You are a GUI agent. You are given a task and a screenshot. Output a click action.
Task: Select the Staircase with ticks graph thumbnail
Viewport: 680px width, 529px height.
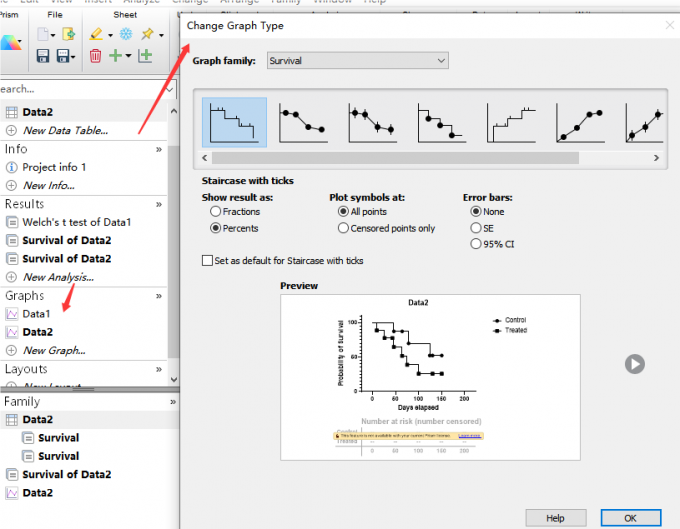[234, 122]
